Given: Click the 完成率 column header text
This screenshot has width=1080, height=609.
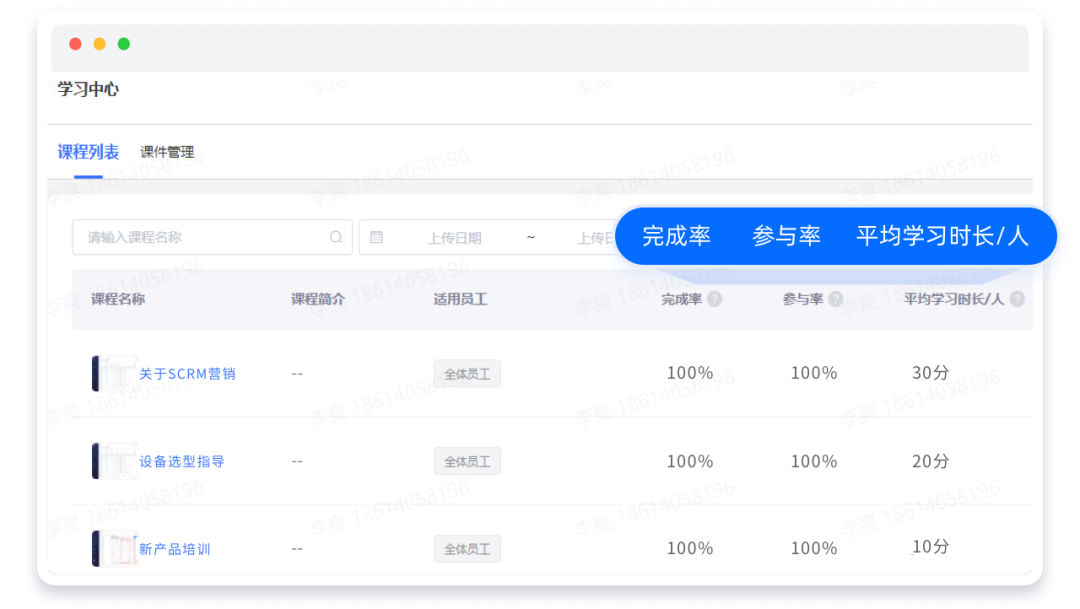Looking at the screenshot, I should 681,299.
